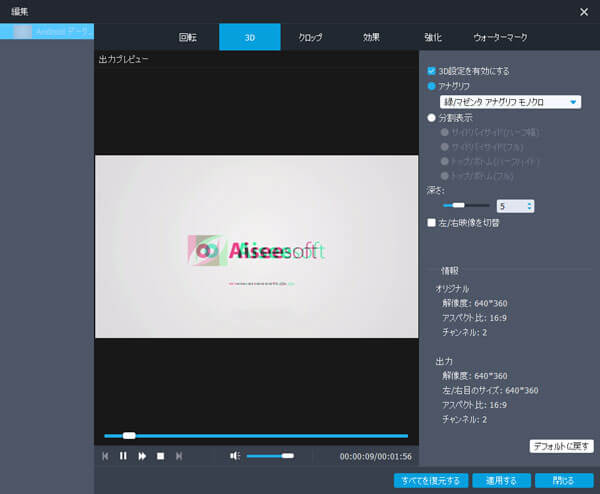Adjust the volume slider handle
This screenshot has width=600, height=494.
288,456
